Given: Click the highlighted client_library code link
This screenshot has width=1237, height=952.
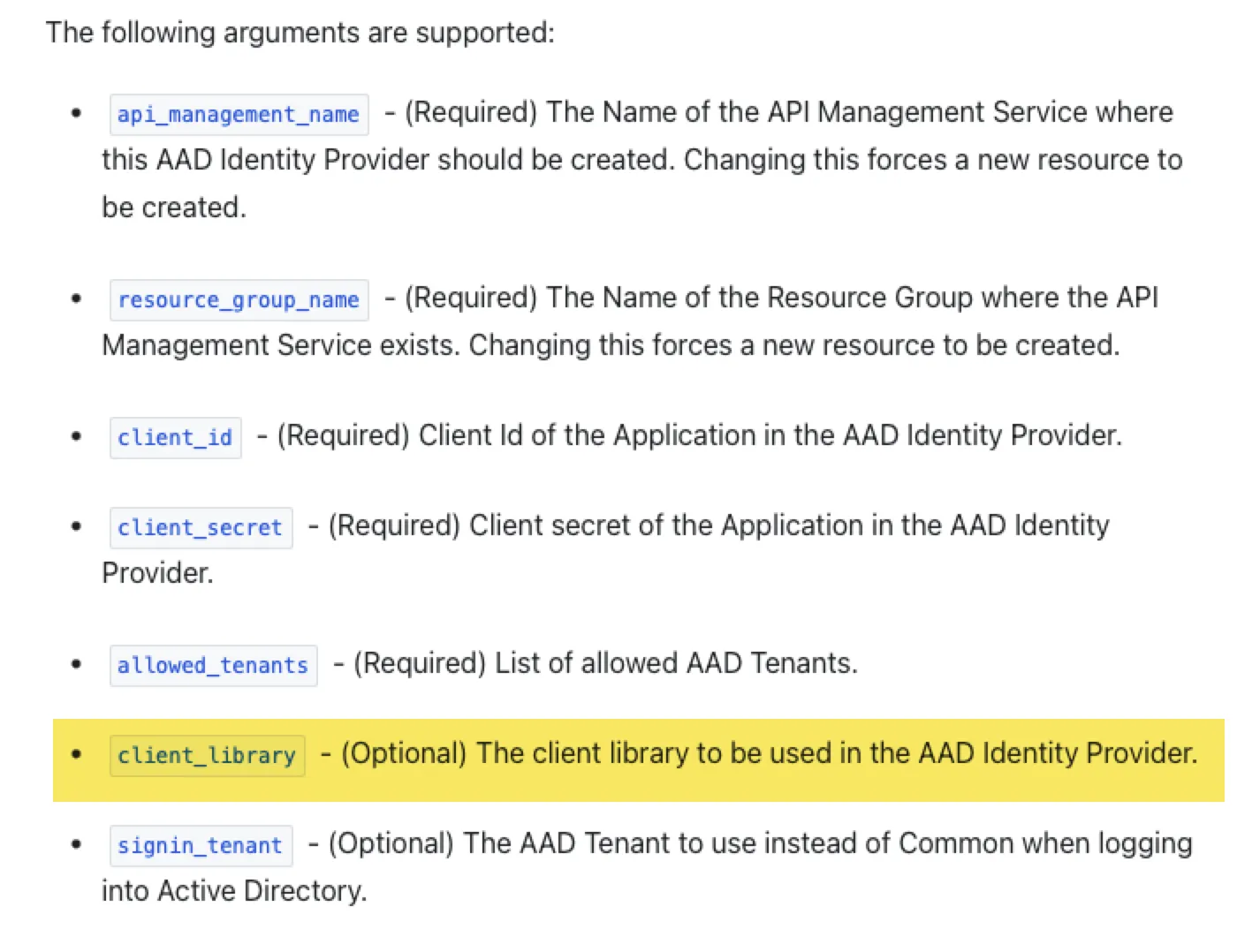Looking at the screenshot, I should tap(207, 756).
